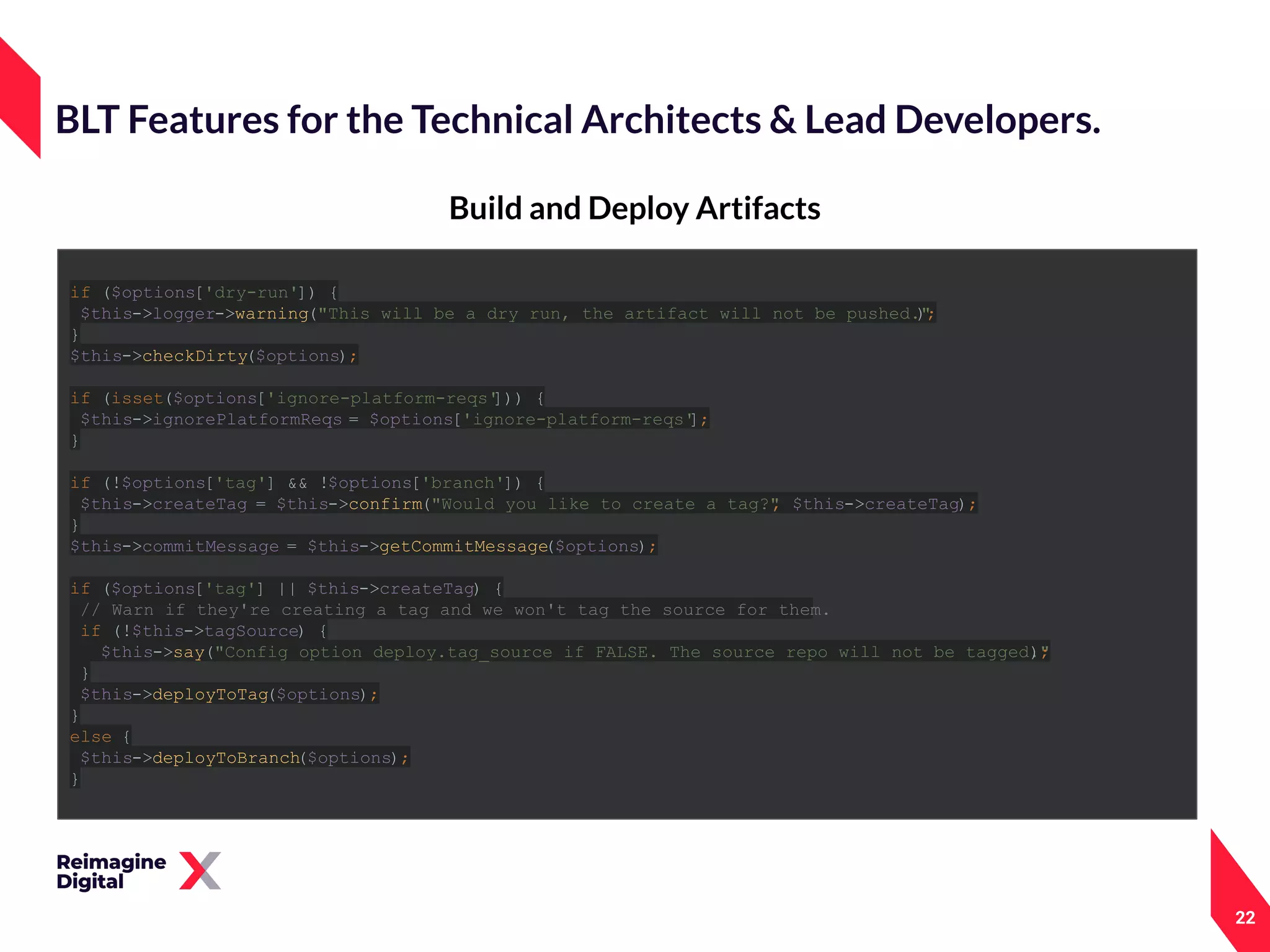Click the slide number 22
The image size is (1270, 952).
tap(1245, 917)
